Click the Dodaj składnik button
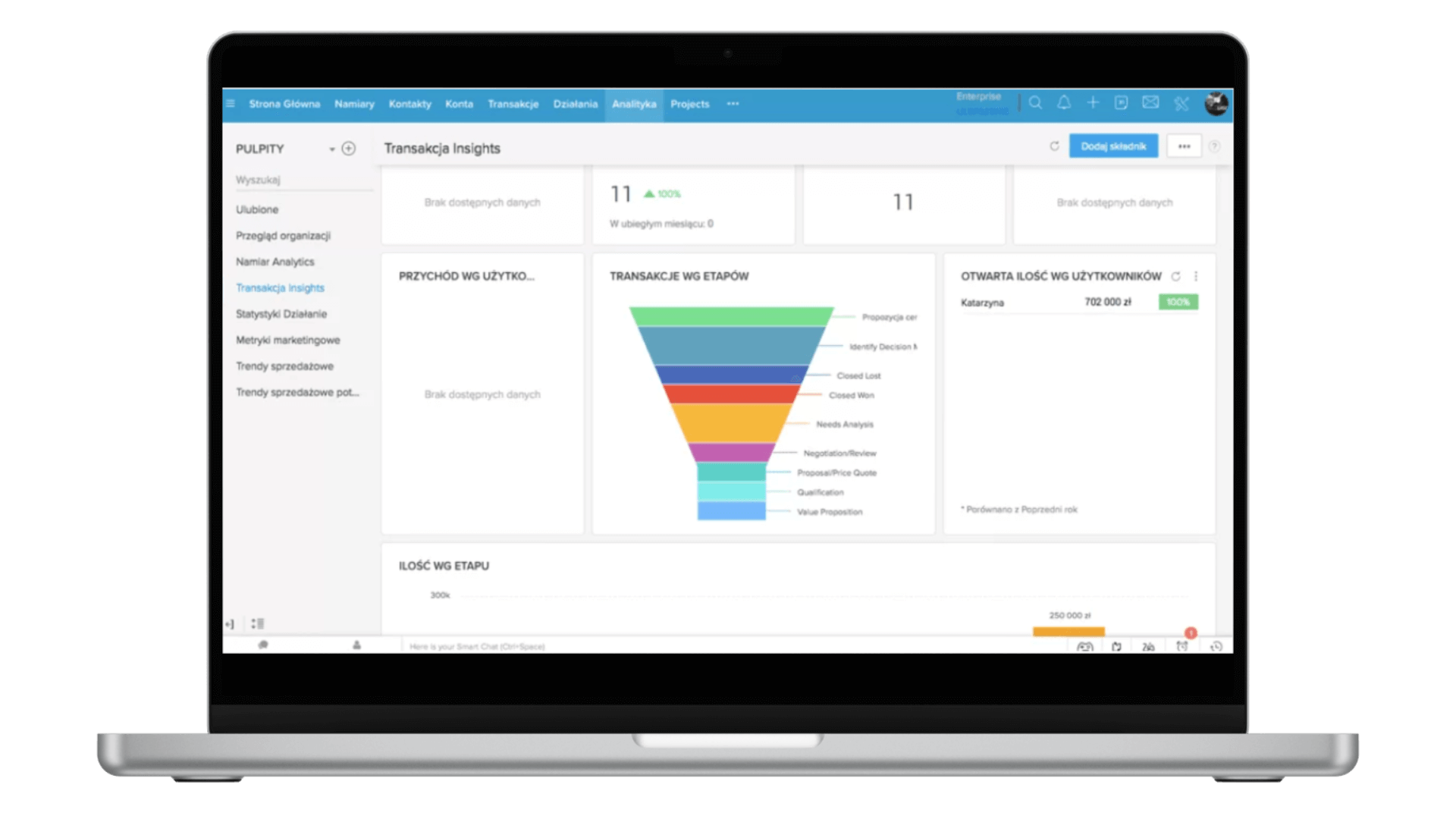The image size is (1456, 819). pos(1113,146)
